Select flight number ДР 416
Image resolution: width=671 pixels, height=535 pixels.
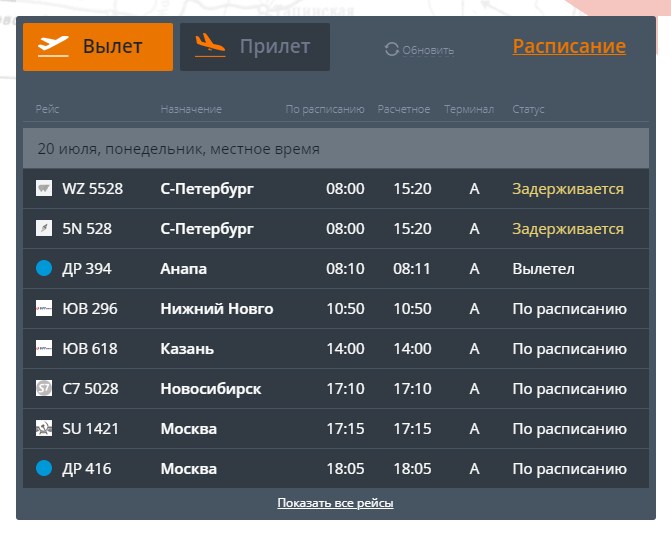pyautogui.click(x=87, y=469)
